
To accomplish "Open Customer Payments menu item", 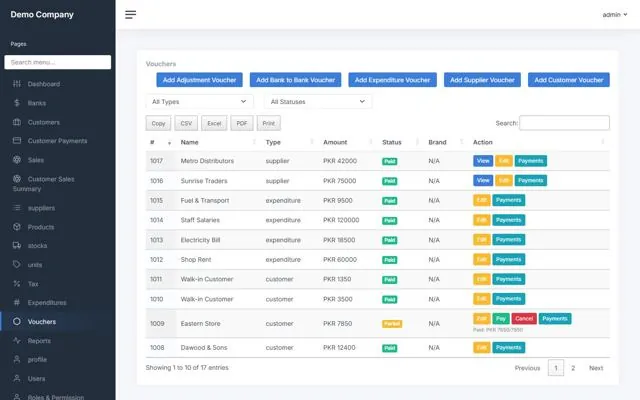I will [58, 140].
